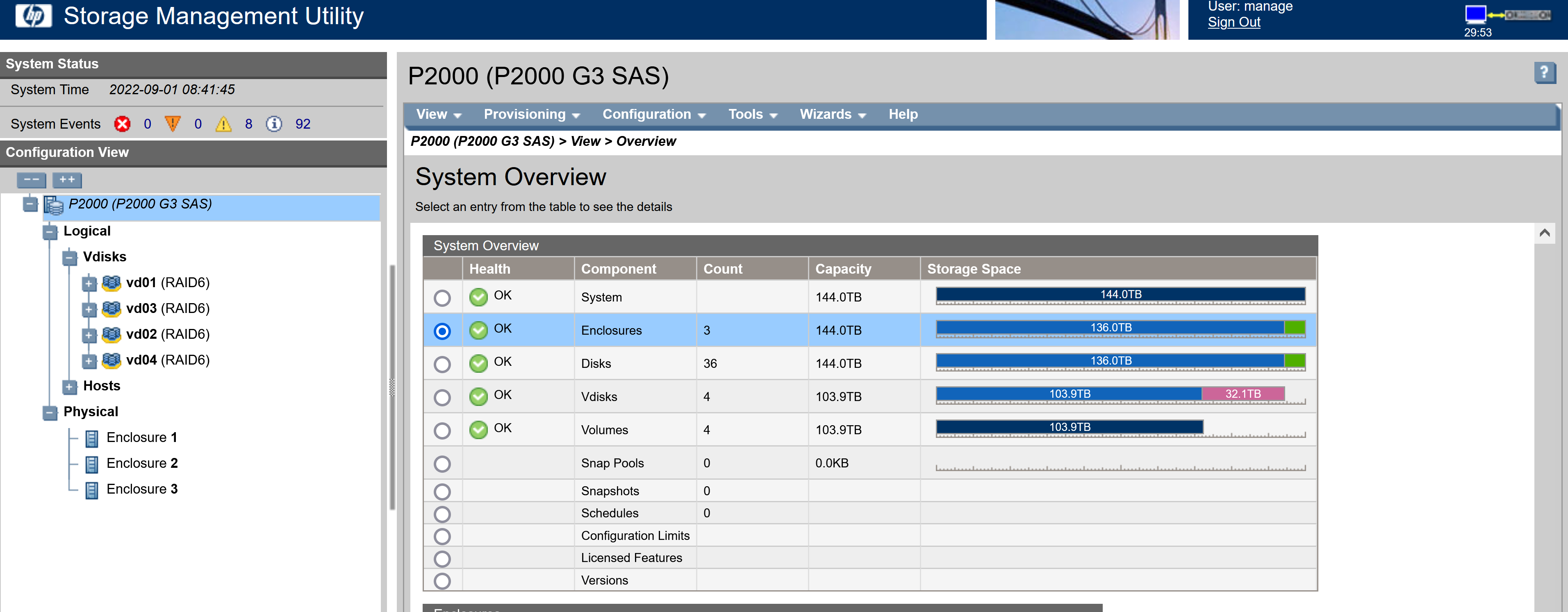1568x612 pixels.
Task: Click the Volumes 103.9TB storage bar
Action: 1069,427
